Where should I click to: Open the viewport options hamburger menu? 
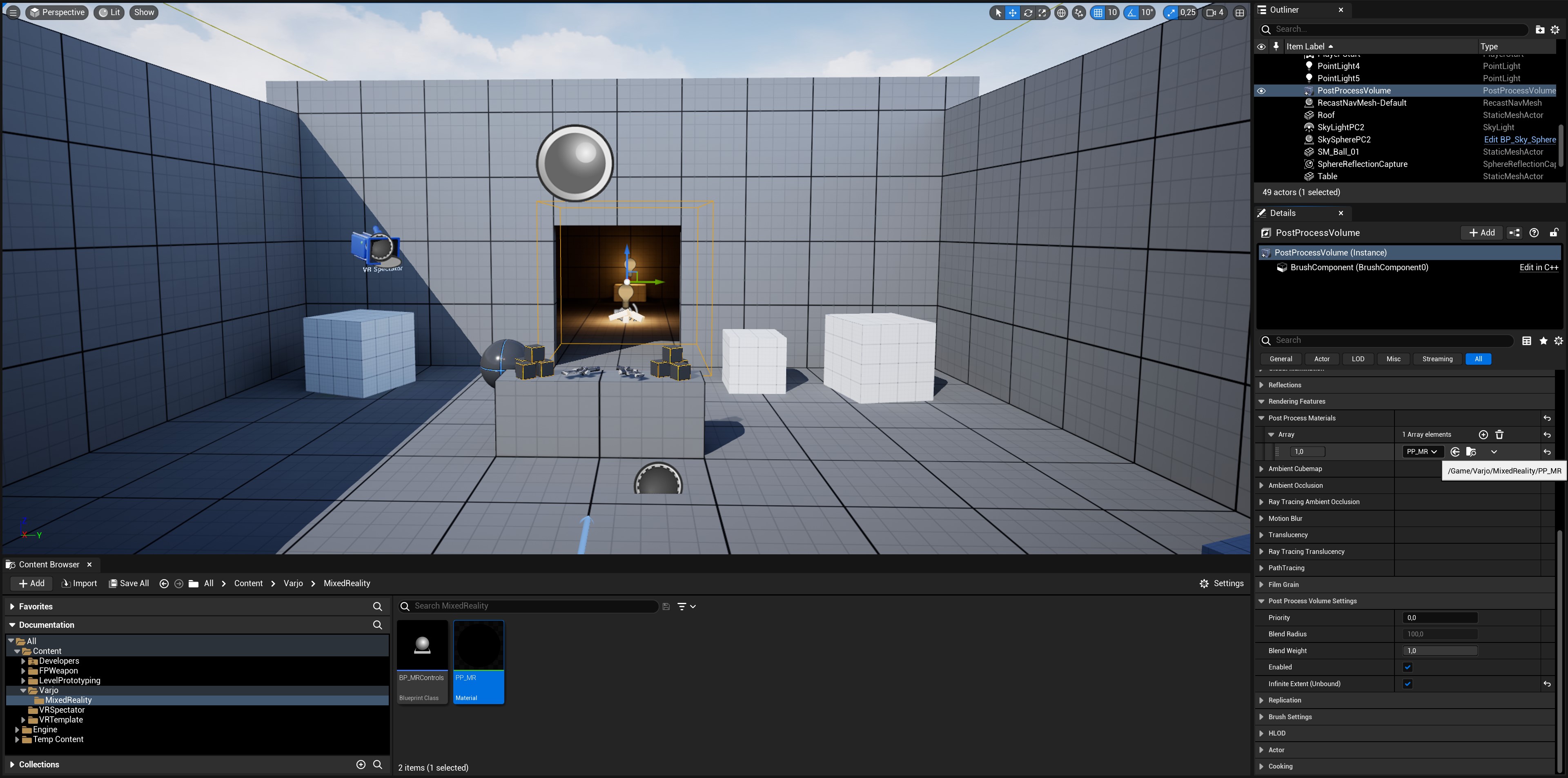click(13, 12)
